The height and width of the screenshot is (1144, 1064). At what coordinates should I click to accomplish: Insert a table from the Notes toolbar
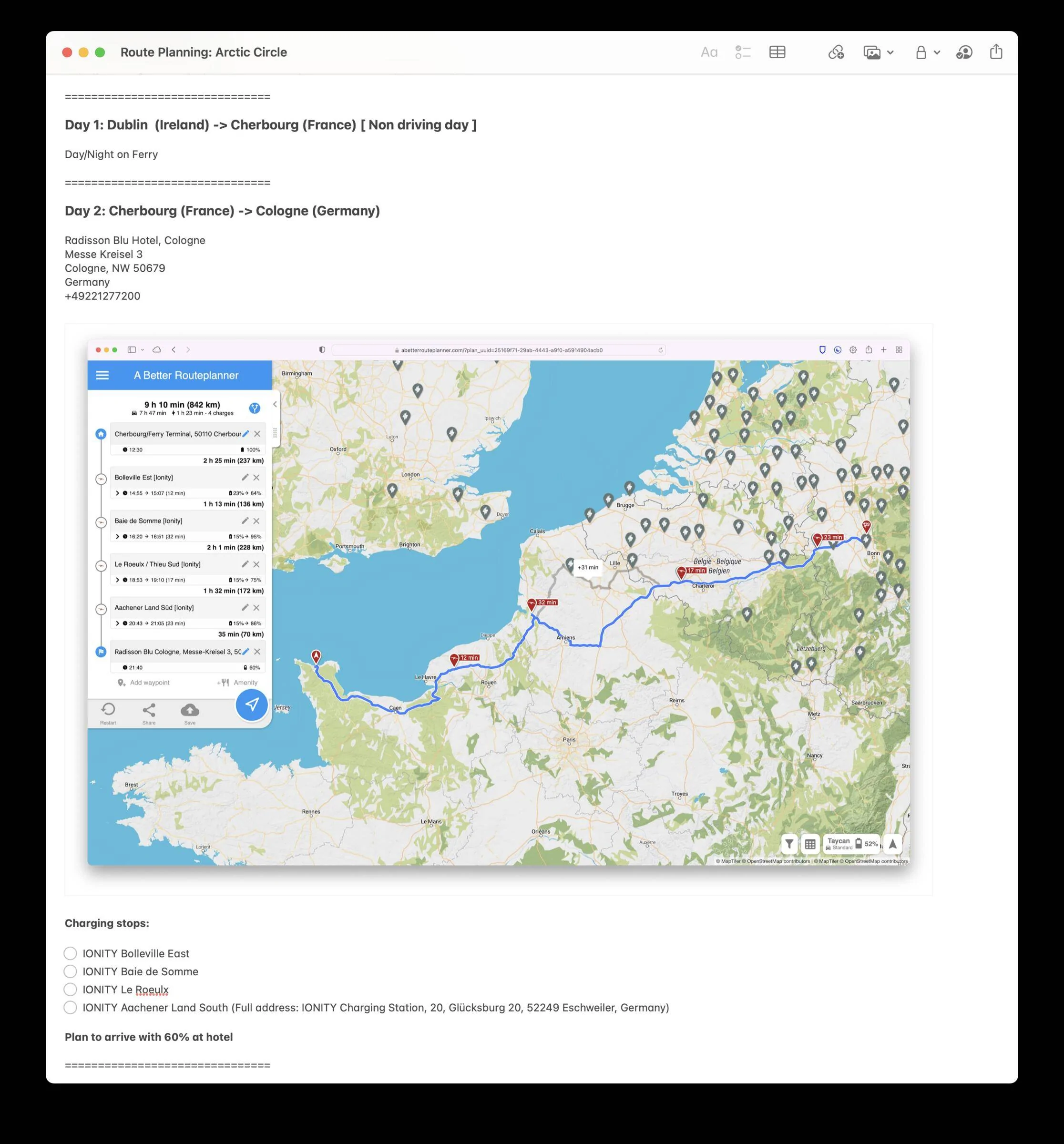pos(777,52)
